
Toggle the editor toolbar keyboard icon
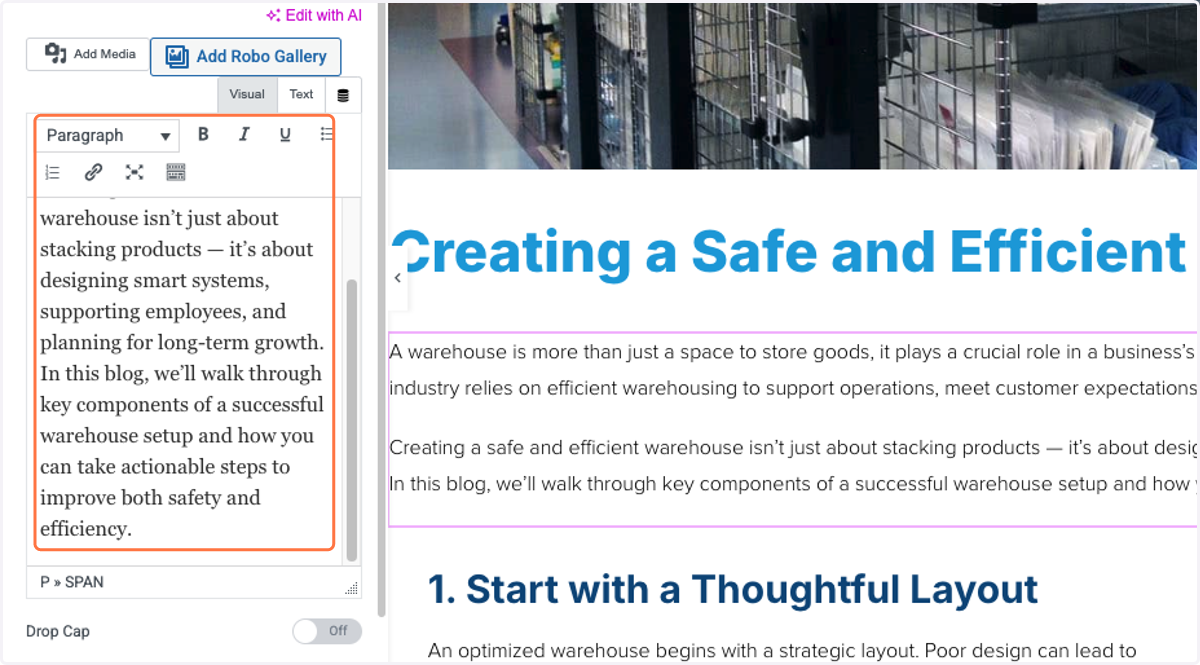point(175,172)
